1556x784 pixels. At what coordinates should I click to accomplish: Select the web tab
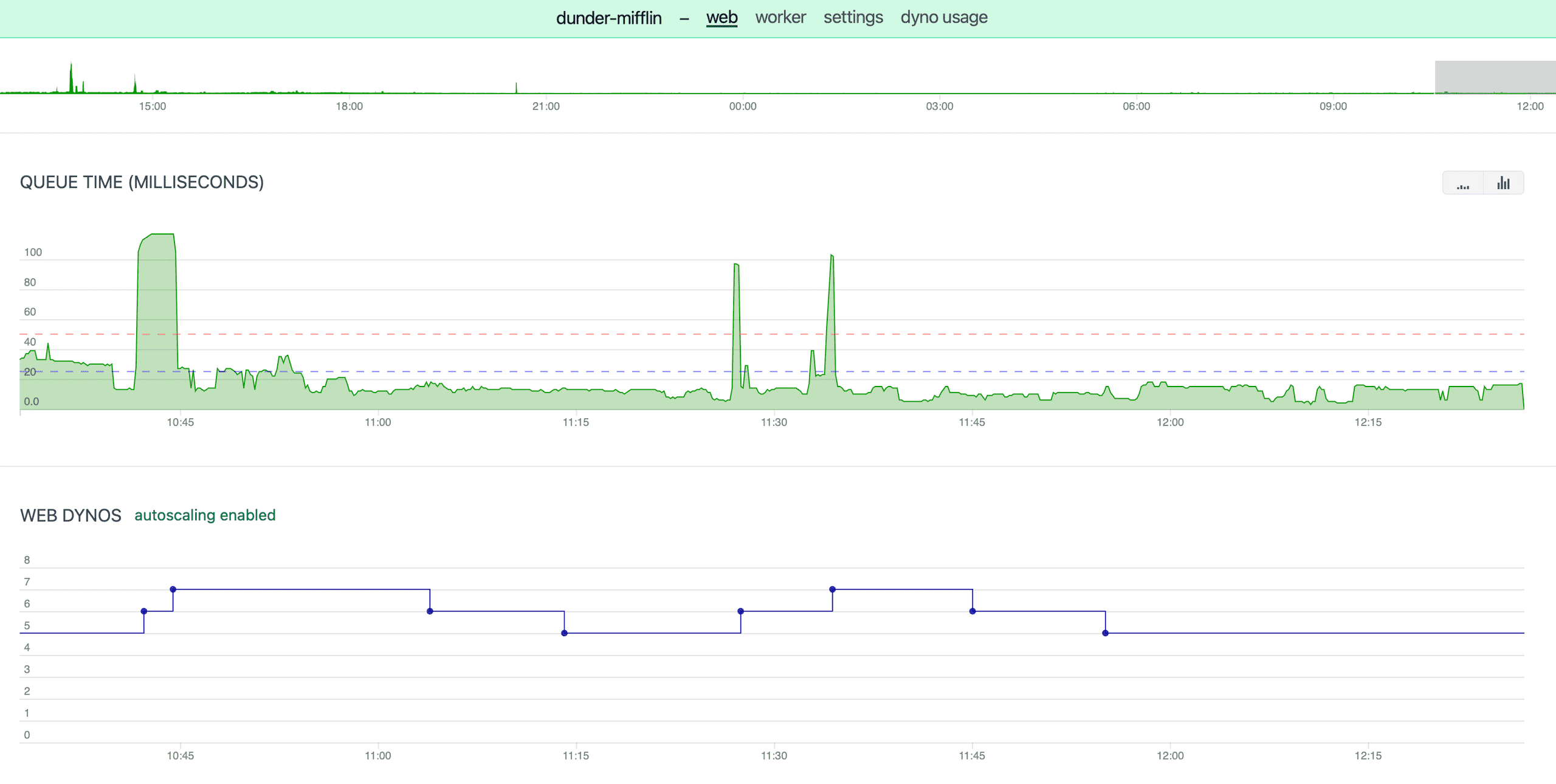coord(721,18)
